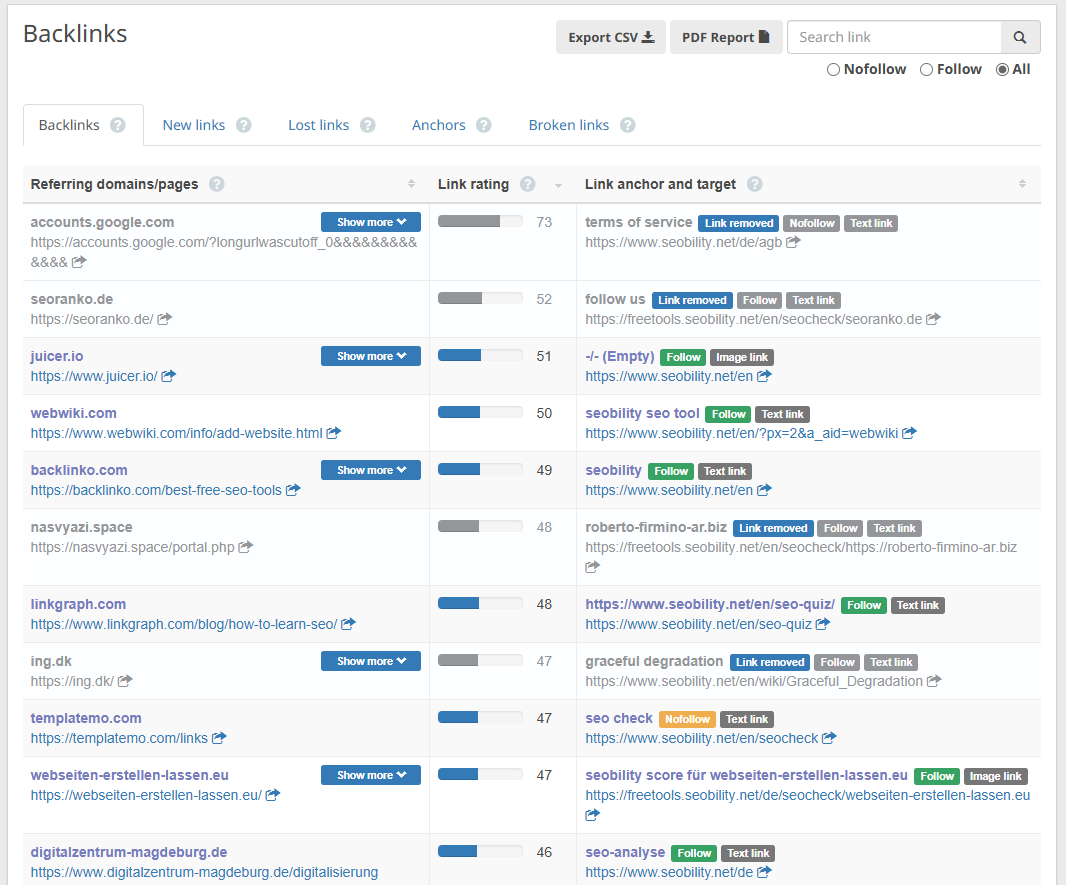Open external icon for Graceful_Degradation wiki target
This screenshot has height=885, width=1066.
click(934, 681)
